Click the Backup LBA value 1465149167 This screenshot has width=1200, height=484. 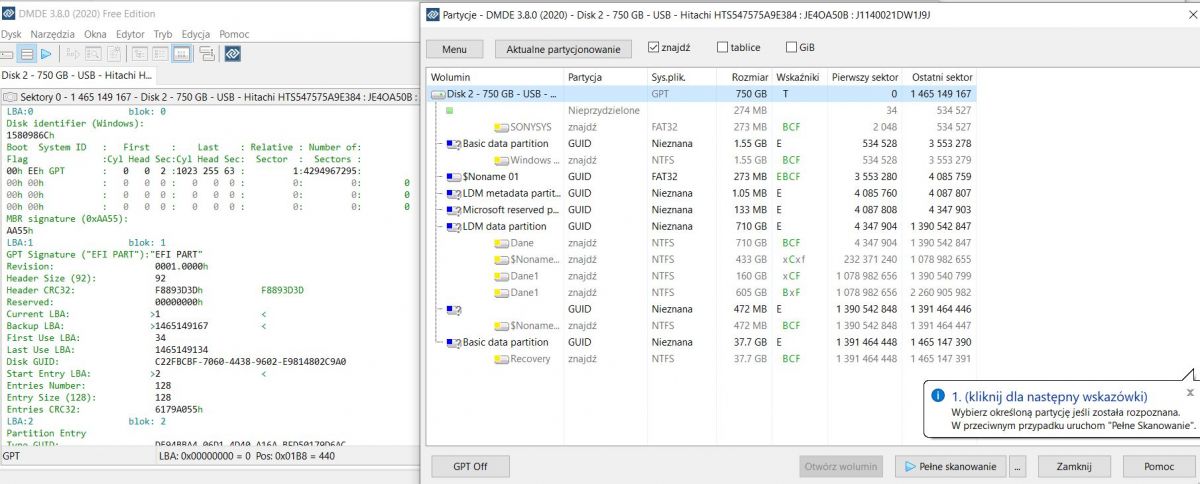(182, 326)
